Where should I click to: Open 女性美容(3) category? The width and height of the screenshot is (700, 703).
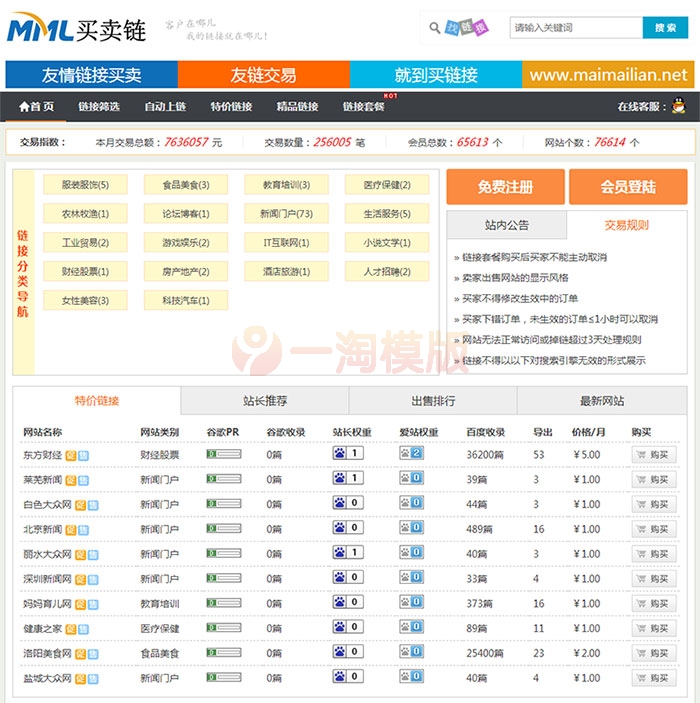tap(85, 300)
